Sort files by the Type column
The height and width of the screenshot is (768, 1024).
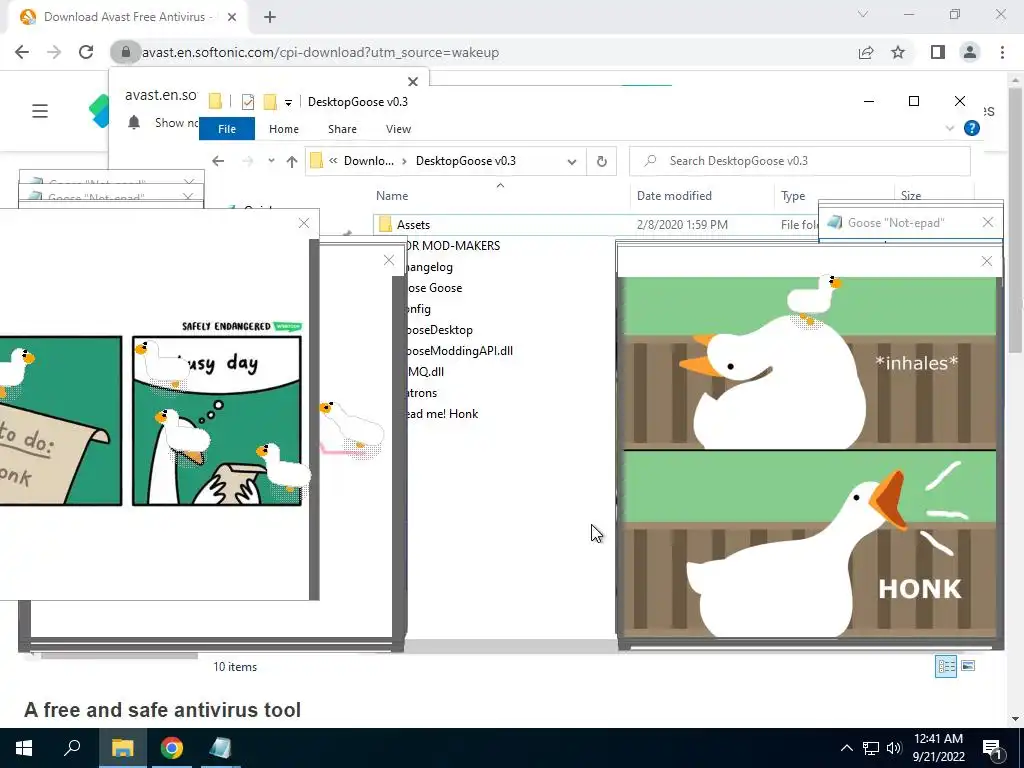point(793,196)
